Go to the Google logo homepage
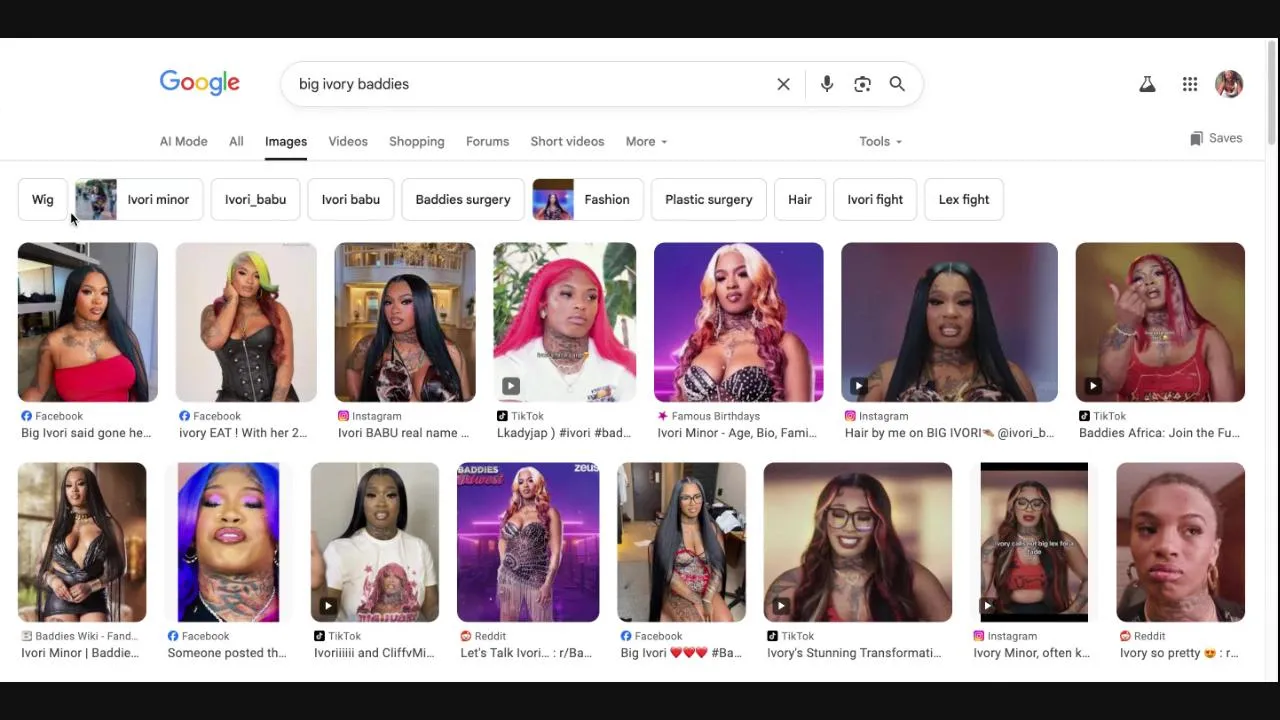Screen dimensions: 1280x720 click(200, 83)
